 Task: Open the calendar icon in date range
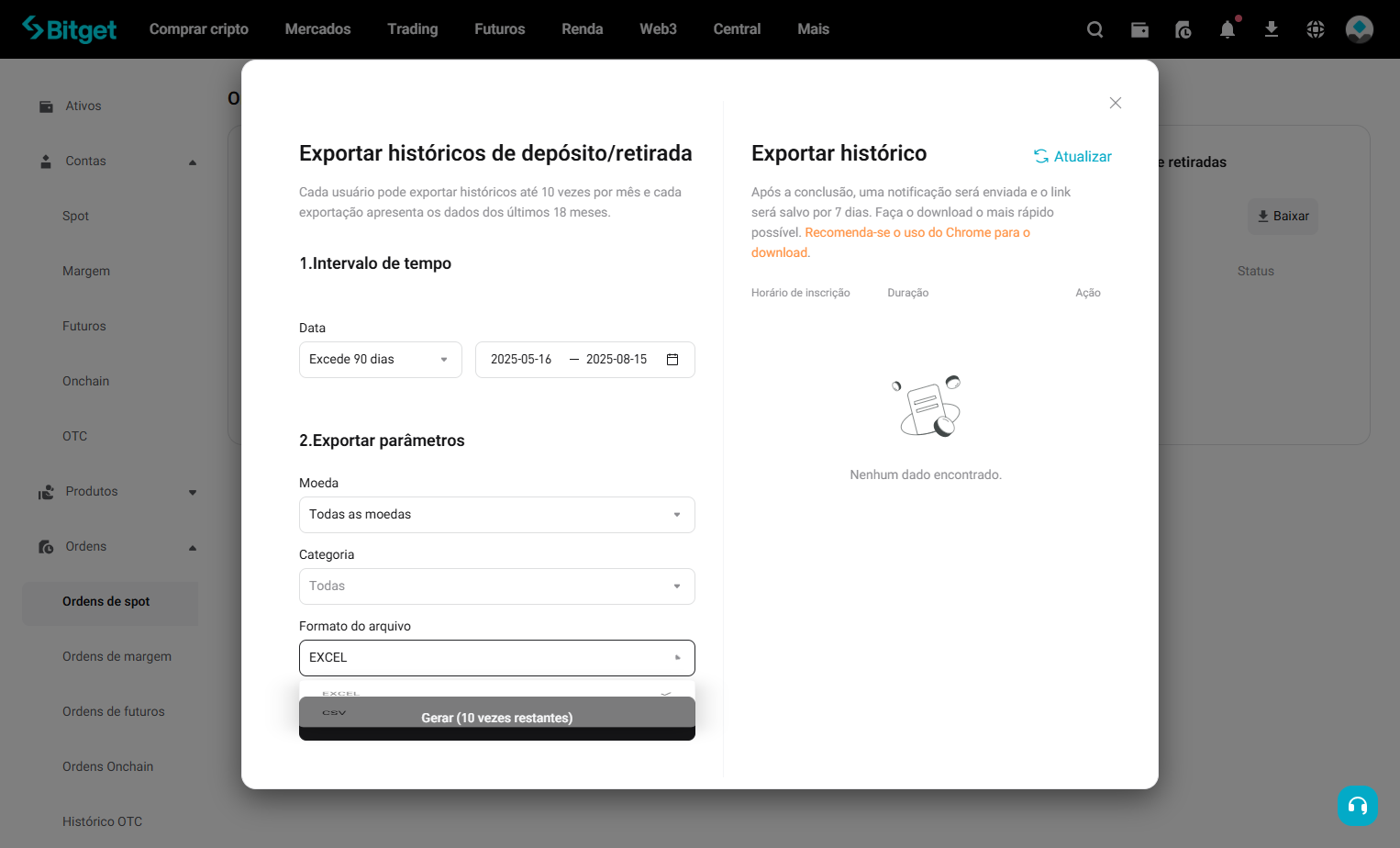click(x=672, y=360)
